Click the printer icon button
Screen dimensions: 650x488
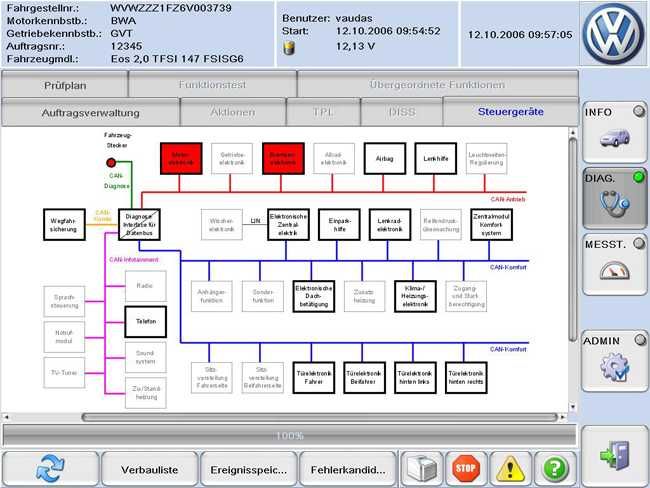(x=421, y=469)
